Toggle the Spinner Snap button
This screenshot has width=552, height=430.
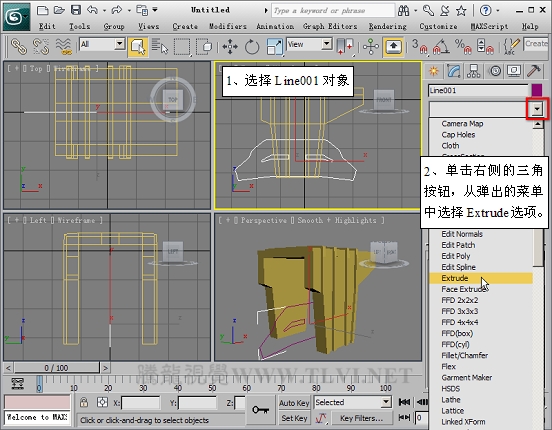pos(485,46)
